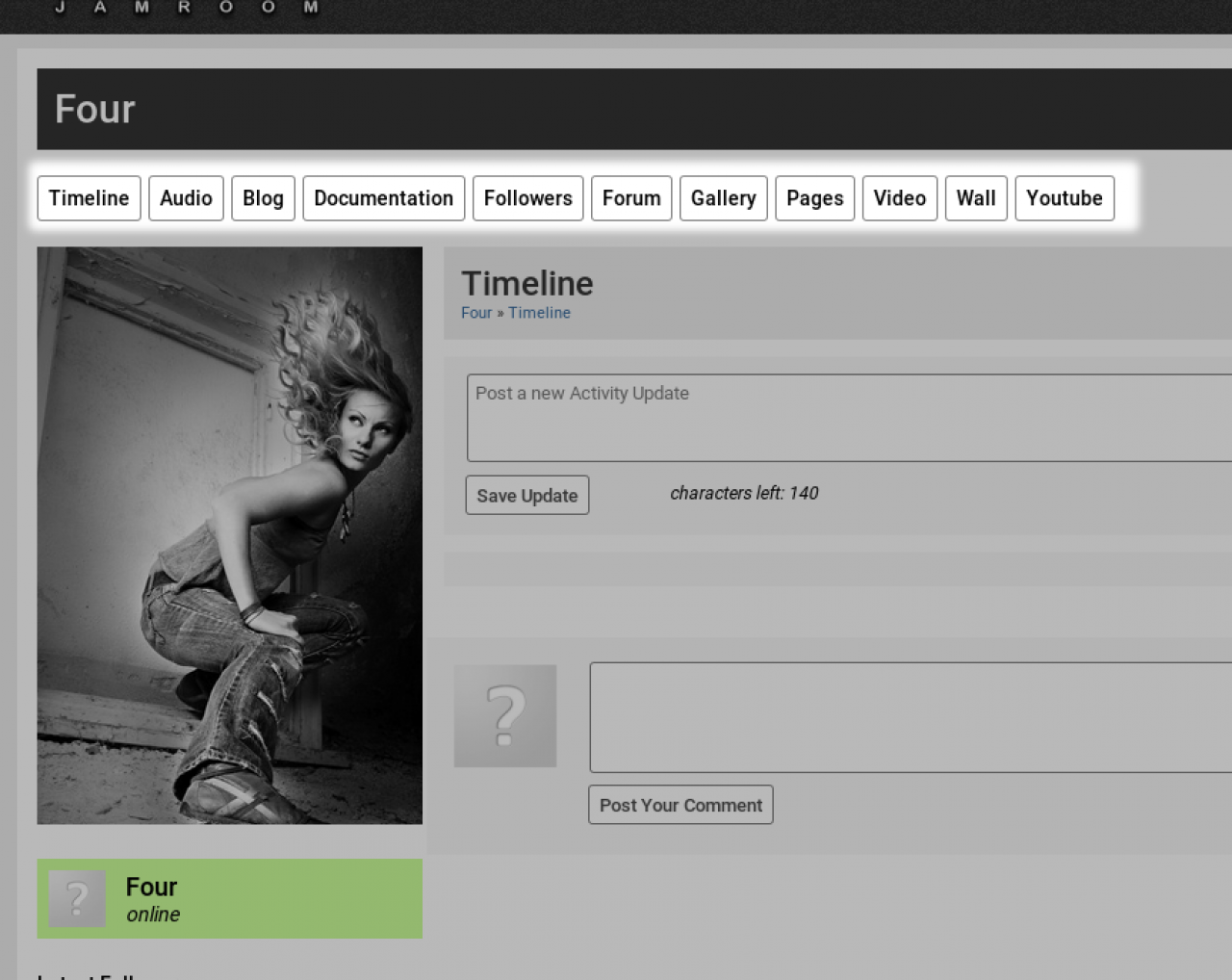Focus the 'Post a new Activity Update' field
Viewport: 1232px width, 980px height.
847,418
